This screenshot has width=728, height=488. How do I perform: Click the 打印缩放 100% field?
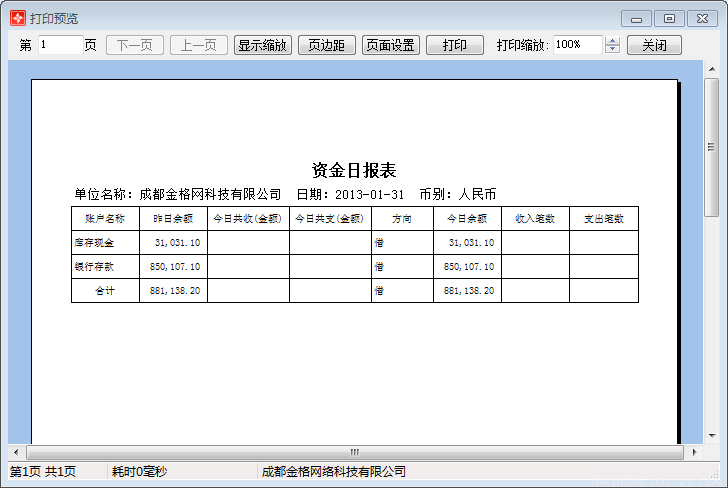click(577, 45)
